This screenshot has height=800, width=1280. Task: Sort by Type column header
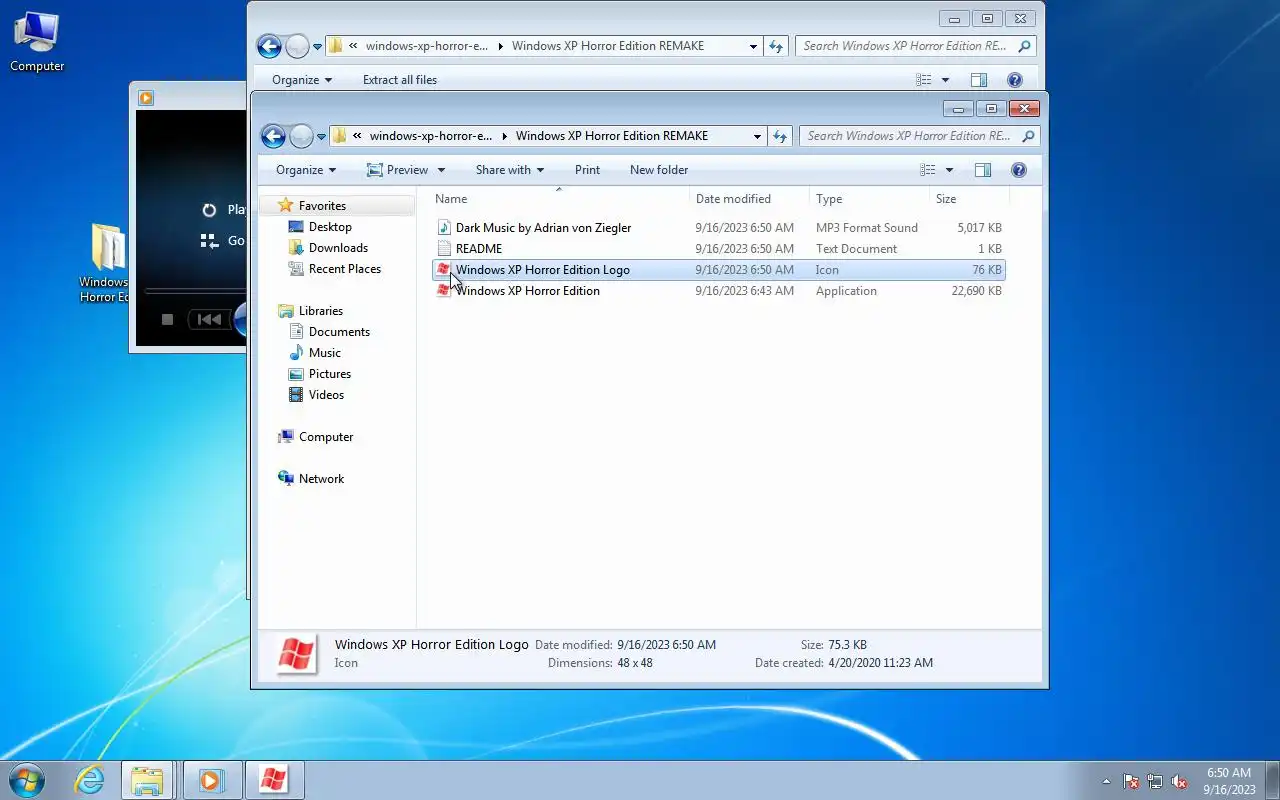[x=869, y=199]
